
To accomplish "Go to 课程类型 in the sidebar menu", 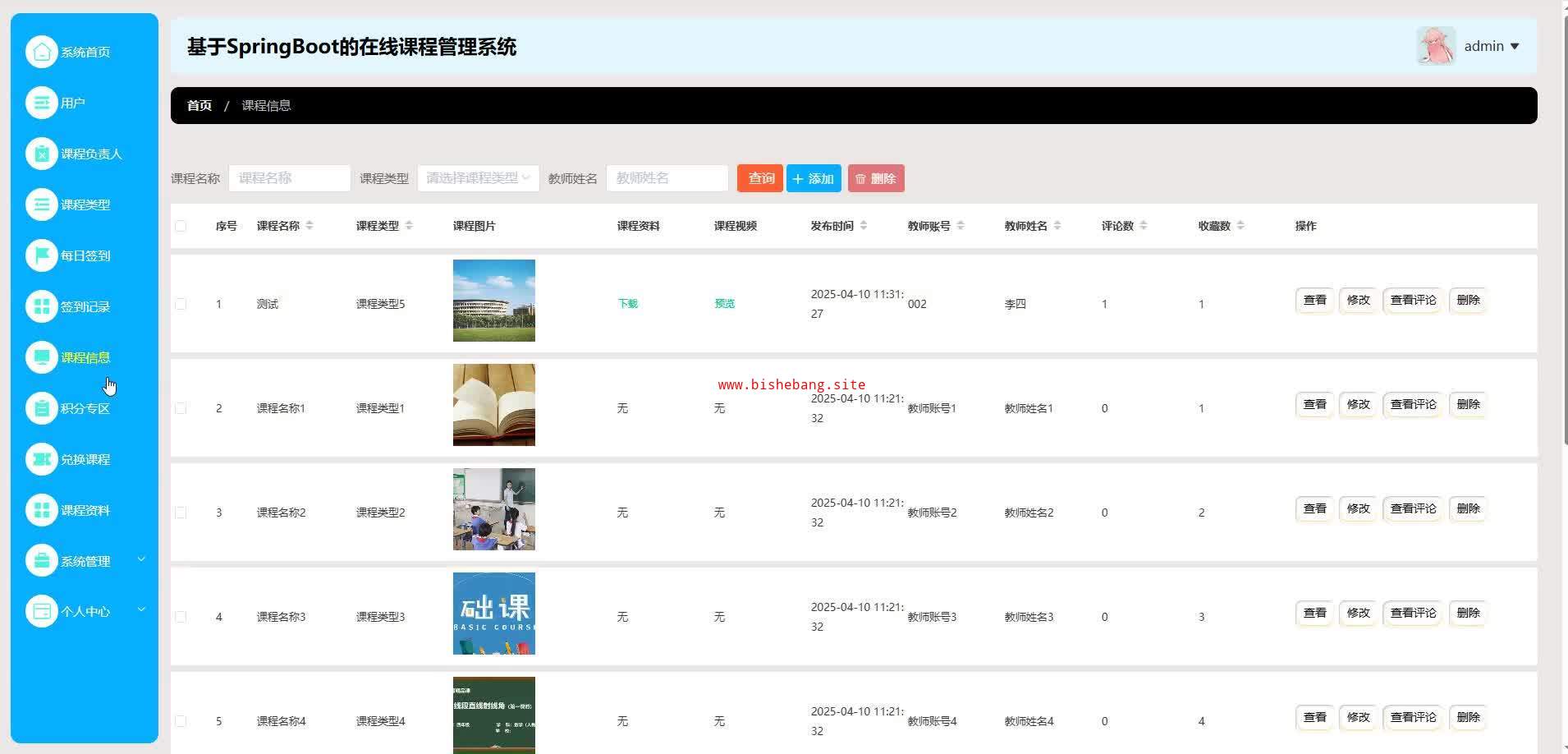I will point(85,205).
